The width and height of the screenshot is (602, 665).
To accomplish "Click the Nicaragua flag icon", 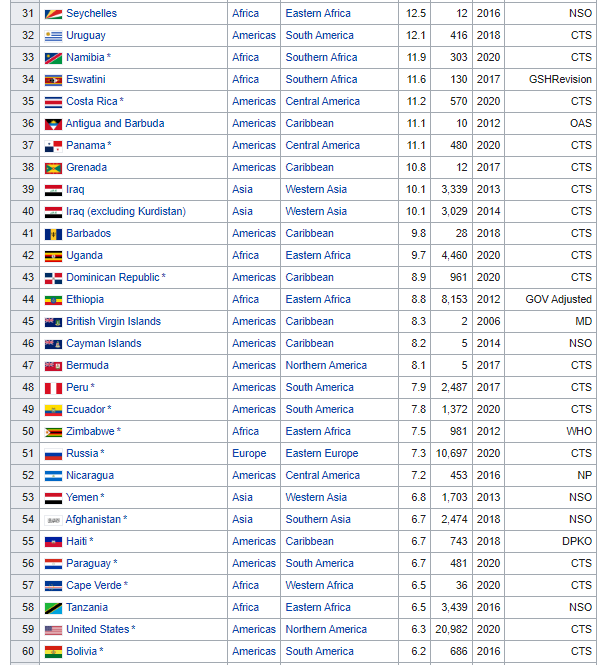I will (x=53, y=476).
